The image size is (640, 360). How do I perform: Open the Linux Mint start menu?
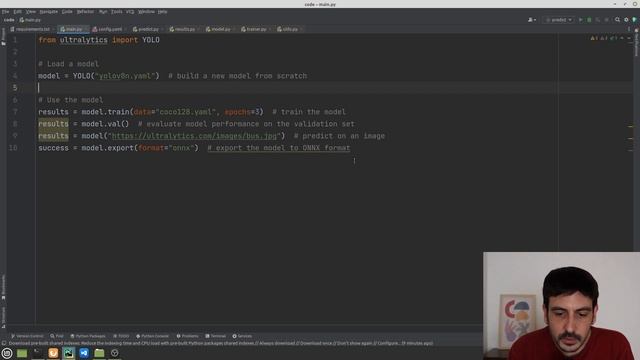tap(7, 353)
